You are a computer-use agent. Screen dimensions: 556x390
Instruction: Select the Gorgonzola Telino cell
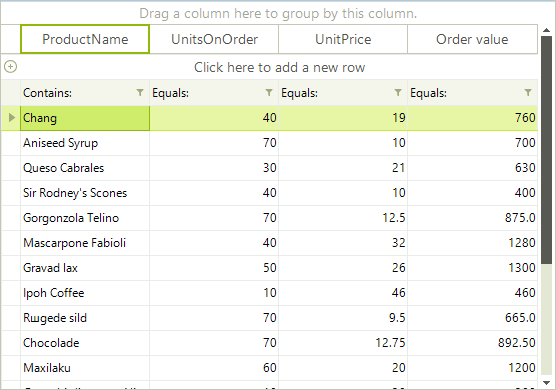[85, 218]
